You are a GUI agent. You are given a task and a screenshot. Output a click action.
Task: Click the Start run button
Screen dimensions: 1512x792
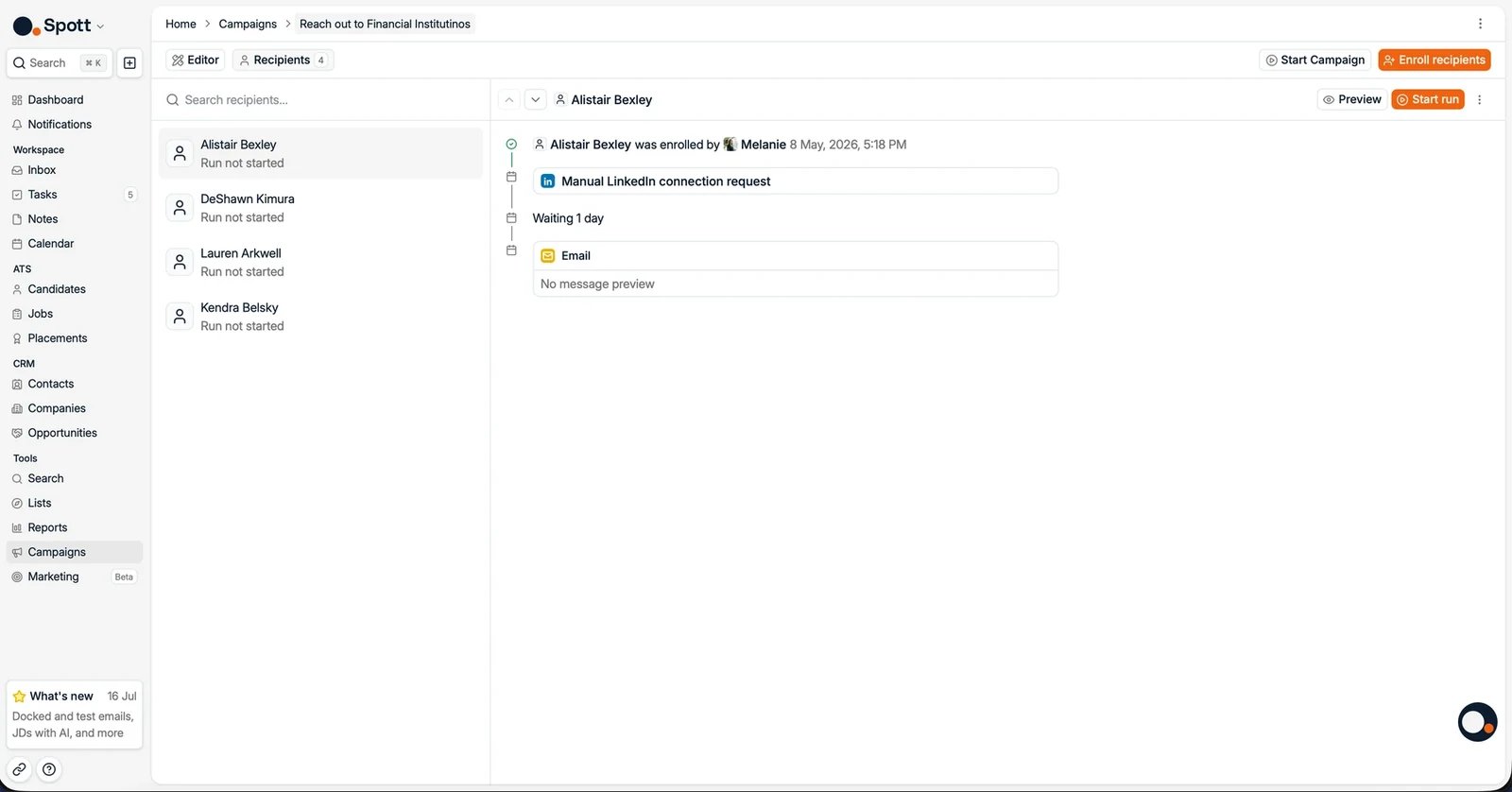(1428, 99)
